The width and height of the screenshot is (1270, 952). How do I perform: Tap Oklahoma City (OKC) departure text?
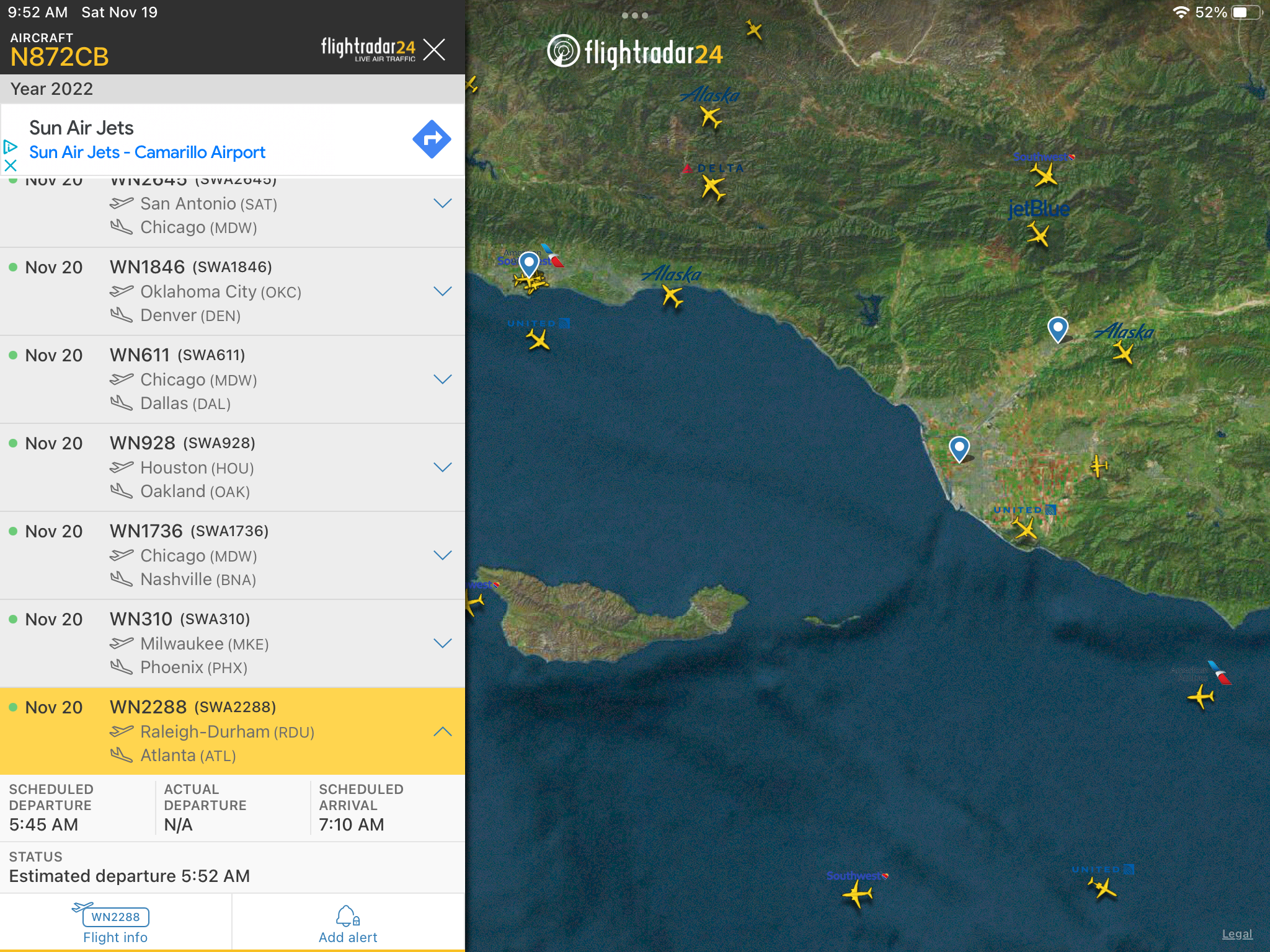click(221, 292)
